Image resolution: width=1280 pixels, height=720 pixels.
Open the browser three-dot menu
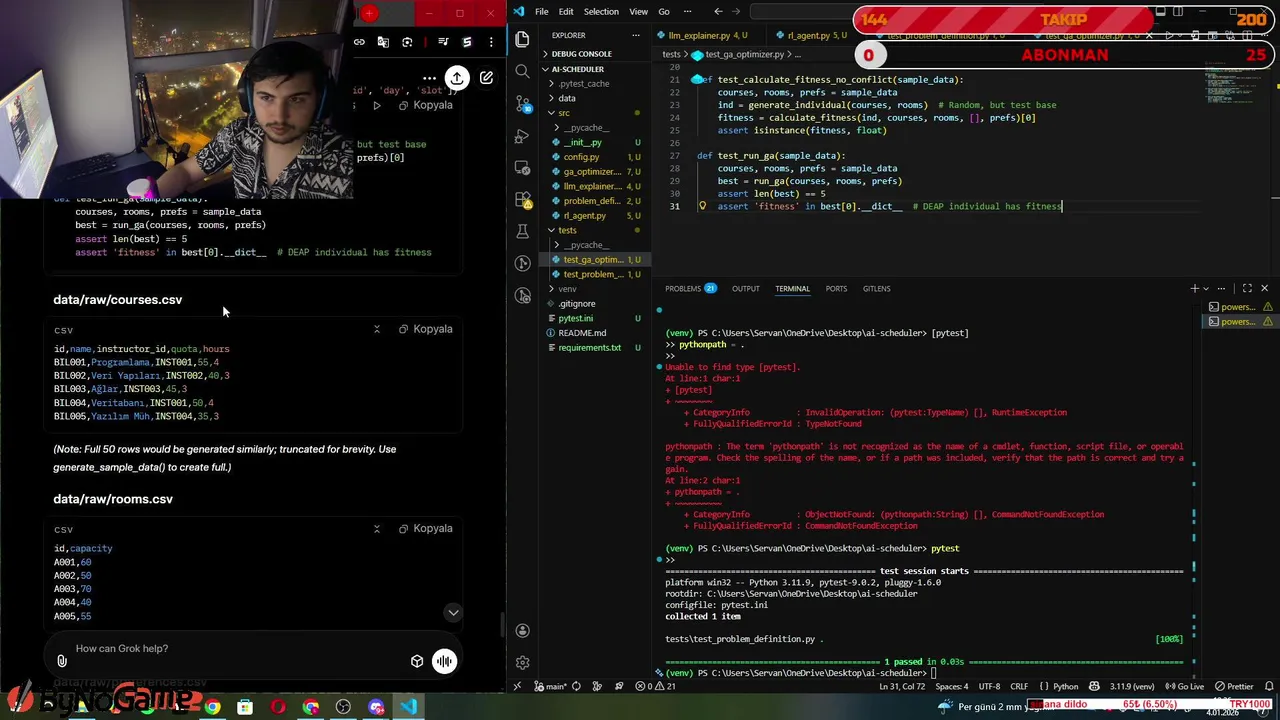(x=491, y=42)
